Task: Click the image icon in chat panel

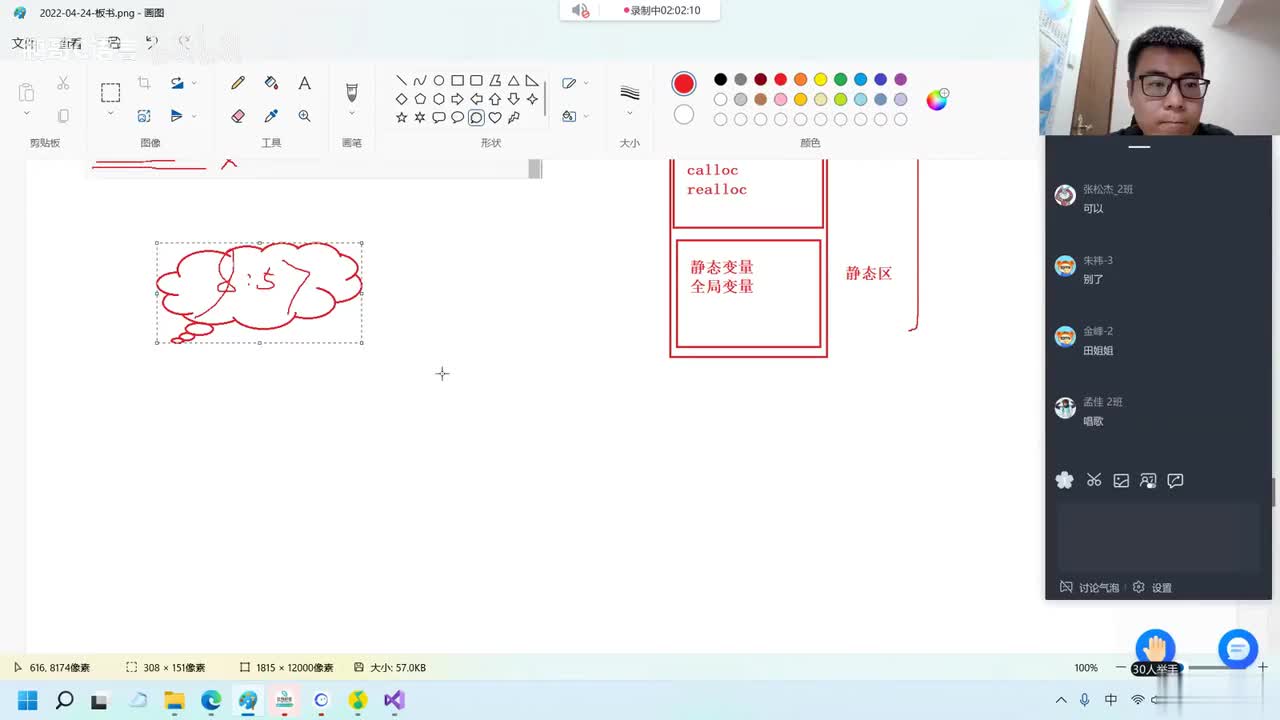Action: 1121,481
